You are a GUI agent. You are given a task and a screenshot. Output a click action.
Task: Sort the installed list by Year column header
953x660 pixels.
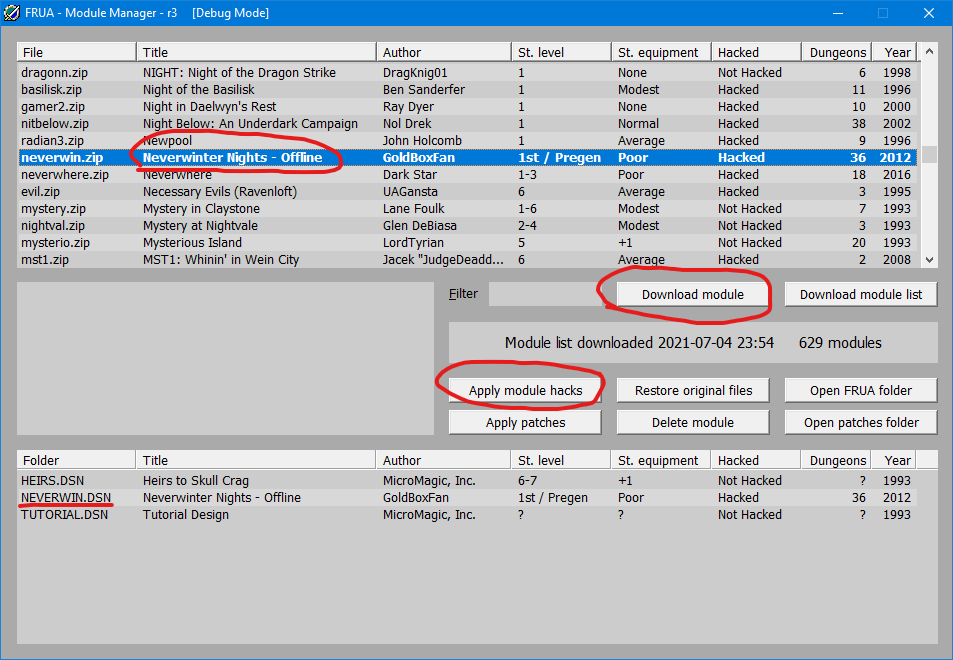tap(893, 460)
